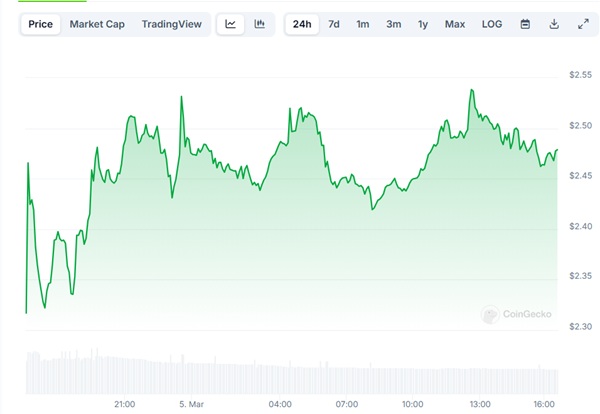Click the 10:00 time axis label
The width and height of the screenshot is (600, 414).
pyautogui.click(x=412, y=404)
